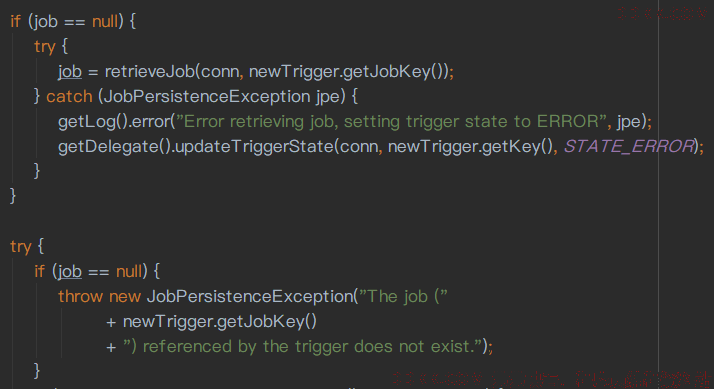Click the underlined job in second if

click(70, 272)
